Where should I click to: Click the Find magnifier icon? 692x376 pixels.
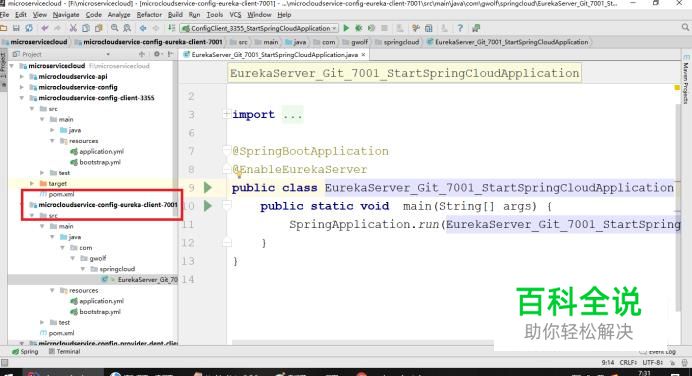point(115,28)
